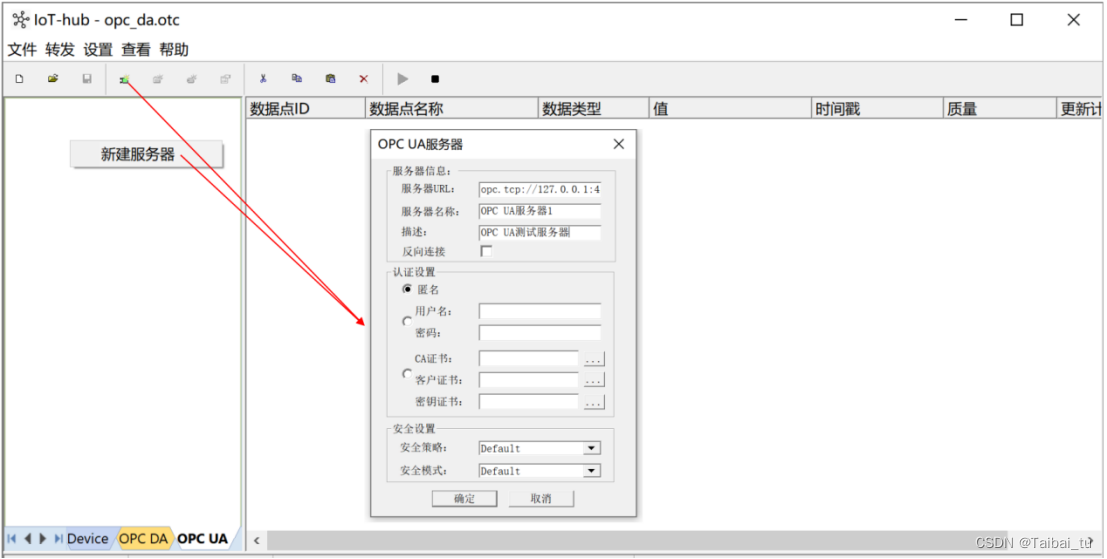Screen dimensions: 1107x559
Task: Click the 数据类型 column header
Action: [x=594, y=109]
